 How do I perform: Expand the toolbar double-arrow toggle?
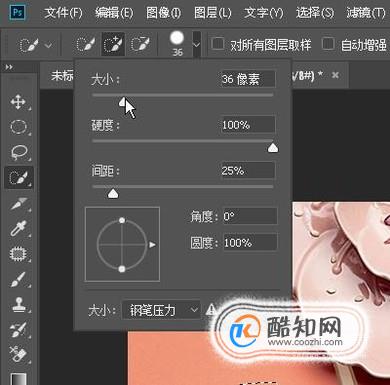click(9, 67)
